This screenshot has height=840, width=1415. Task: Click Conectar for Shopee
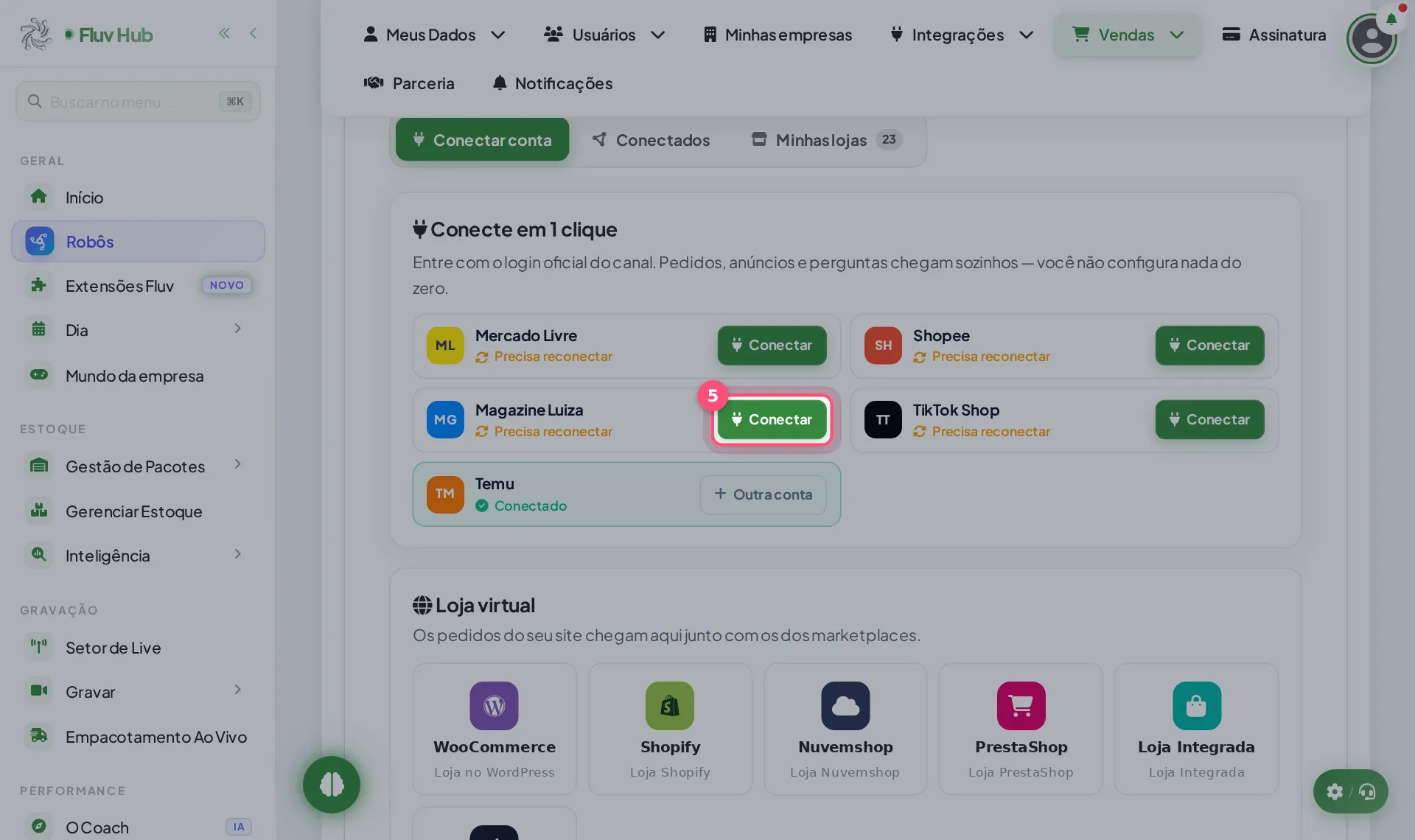click(1209, 345)
